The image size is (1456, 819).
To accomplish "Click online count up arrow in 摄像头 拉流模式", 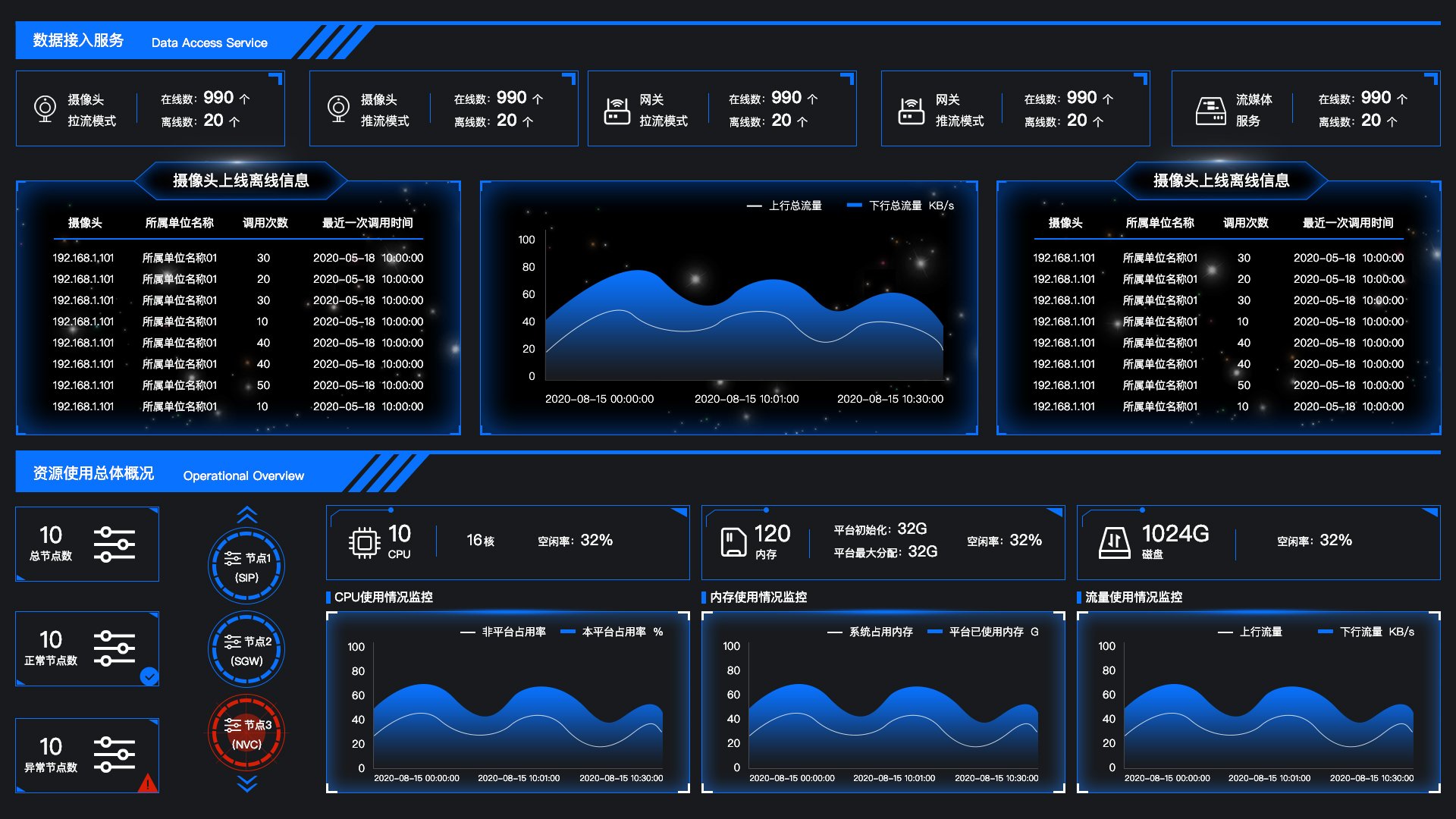I will pos(244,99).
